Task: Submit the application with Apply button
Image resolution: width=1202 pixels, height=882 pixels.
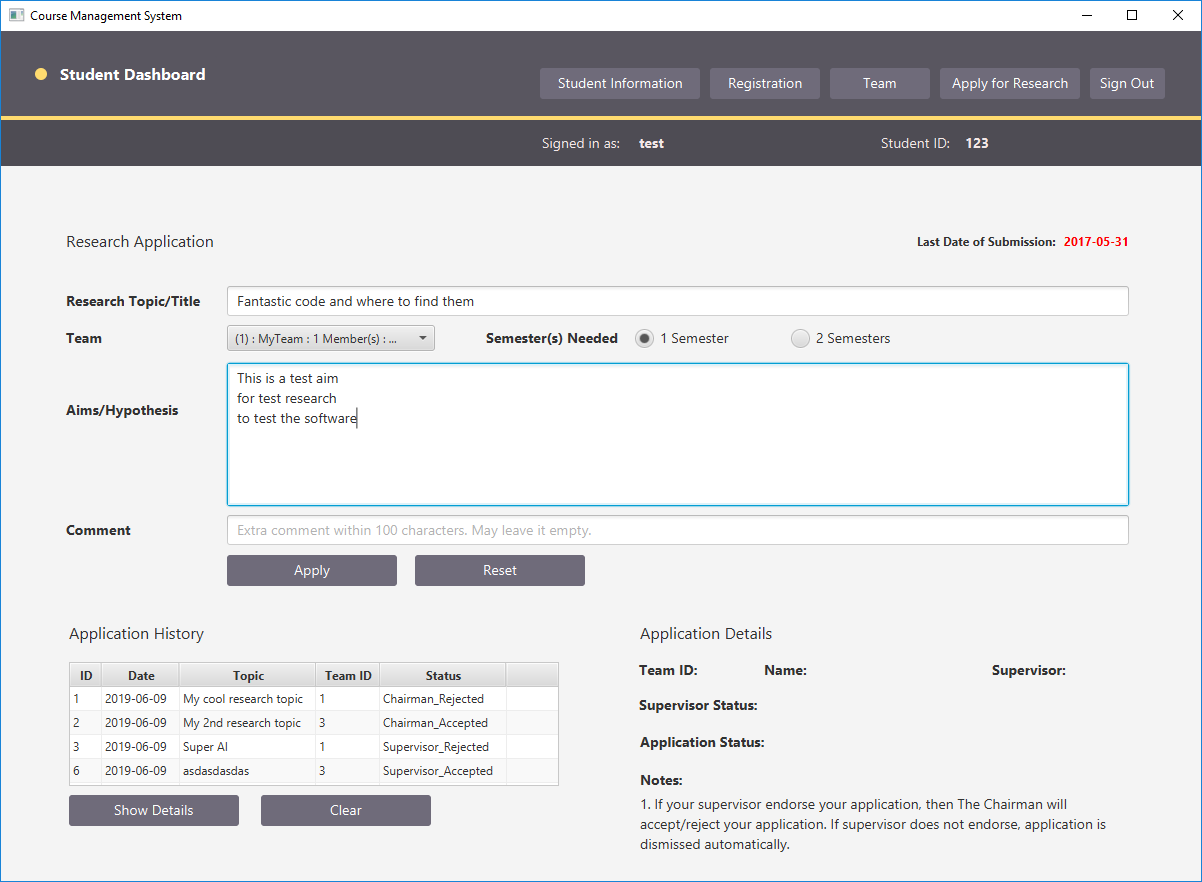Action: (312, 570)
